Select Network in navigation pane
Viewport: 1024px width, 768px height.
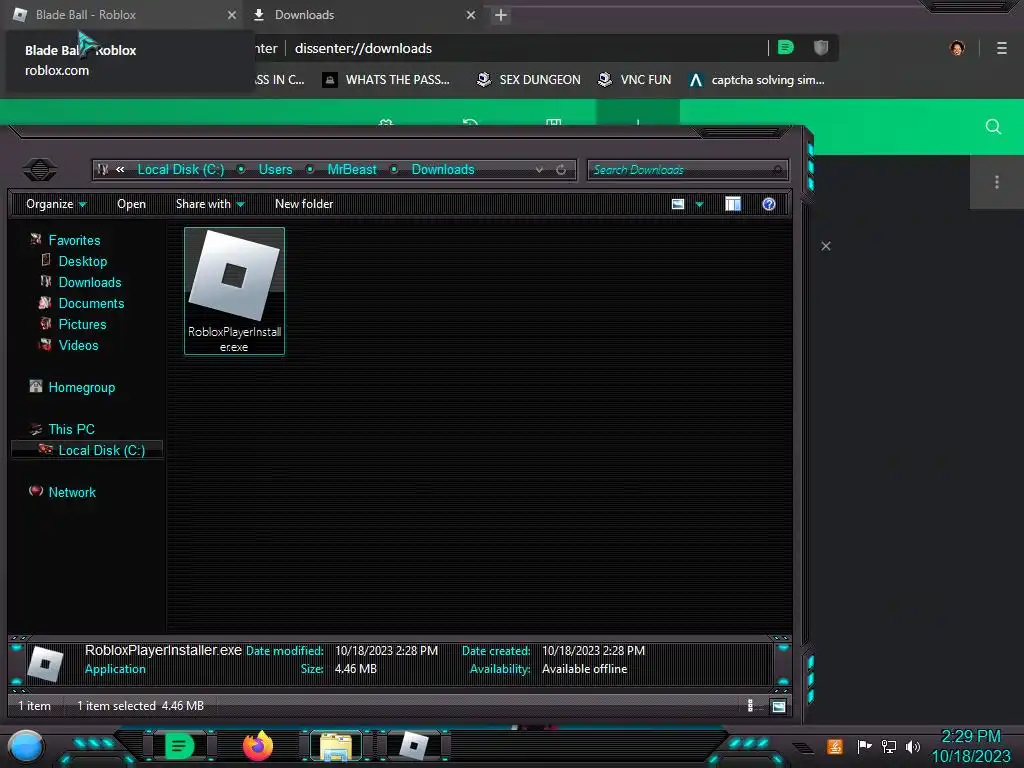tap(72, 492)
